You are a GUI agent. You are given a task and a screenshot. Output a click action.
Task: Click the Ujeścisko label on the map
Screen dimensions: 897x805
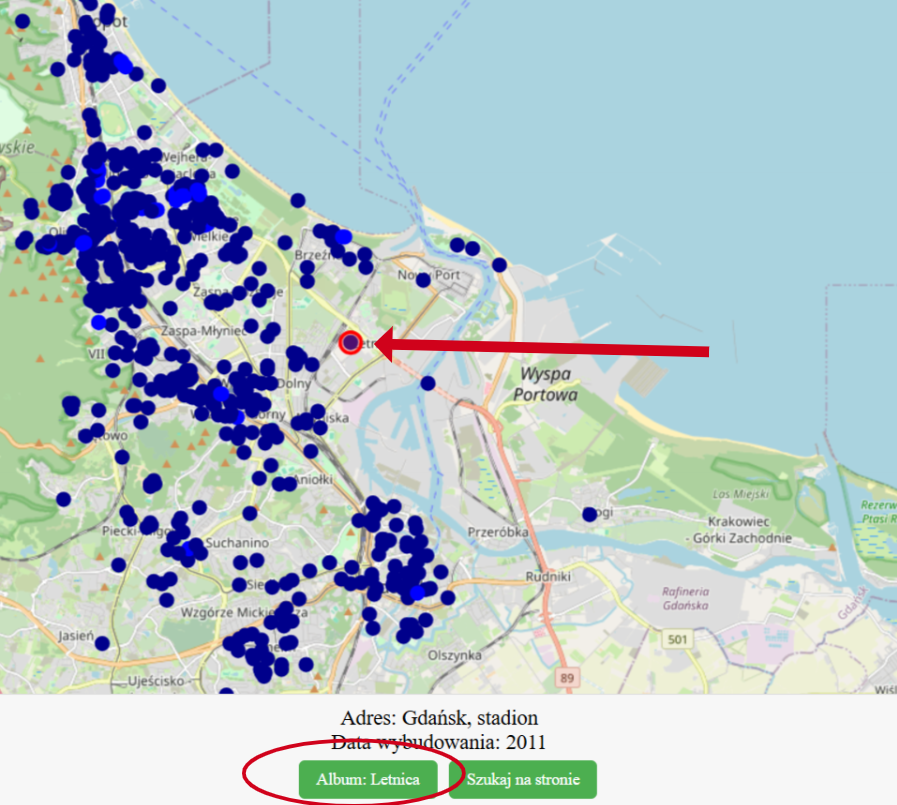point(156,681)
